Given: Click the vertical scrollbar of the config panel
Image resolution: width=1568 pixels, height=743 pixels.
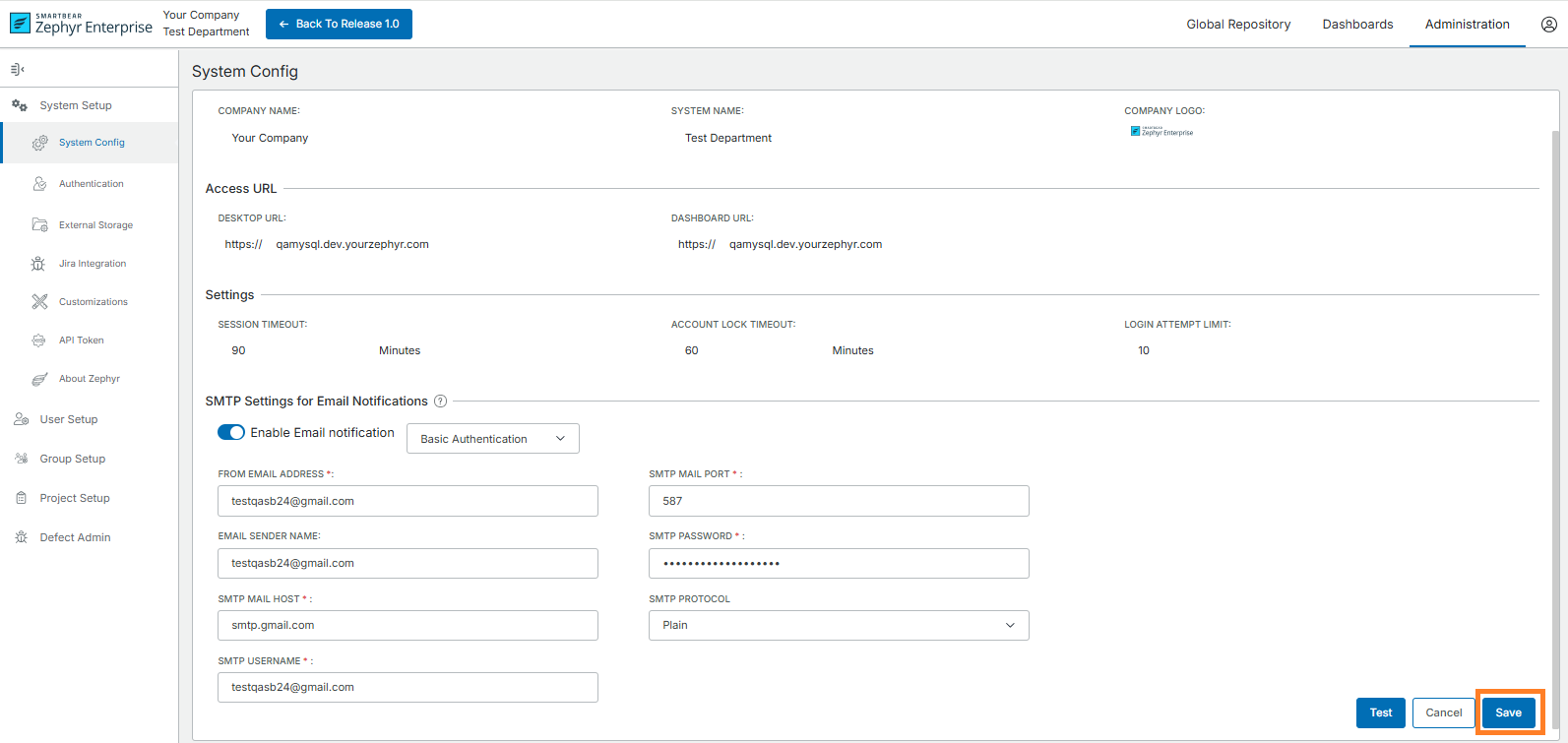Looking at the screenshot, I should click(1555, 394).
